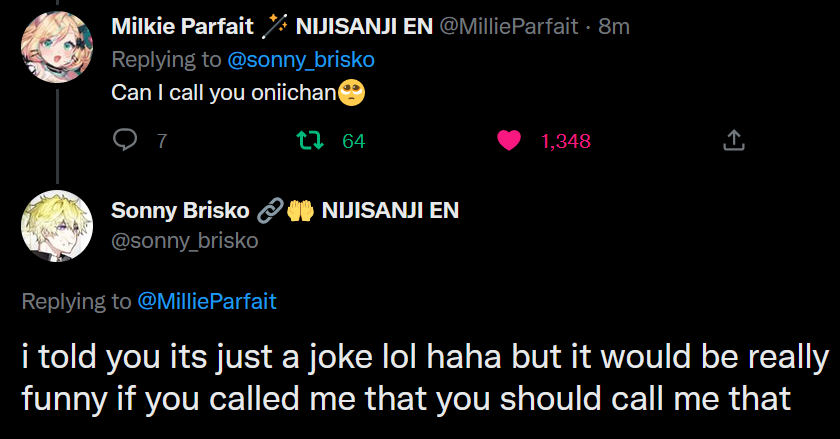View the 64 retweets count
Screen dimensions: 840x439
point(354,141)
